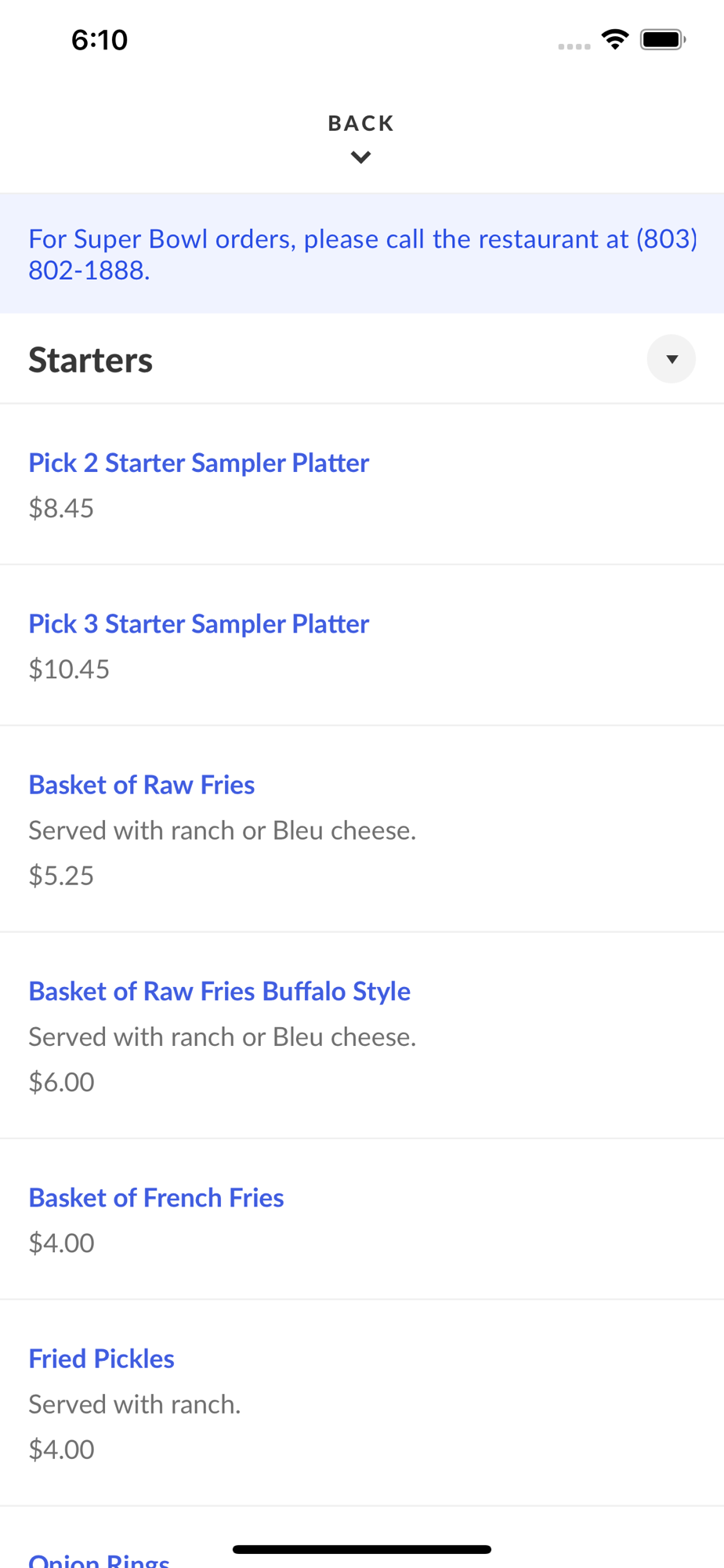This screenshot has width=724, height=1568.
Task: Open the Fried Pickles item
Action: tap(101, 1359)
